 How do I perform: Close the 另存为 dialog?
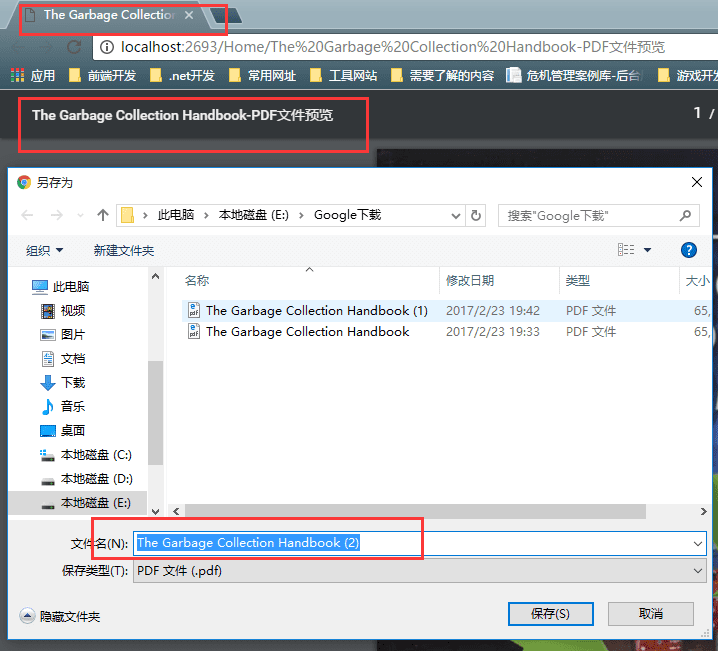click(x=696, y=182)
